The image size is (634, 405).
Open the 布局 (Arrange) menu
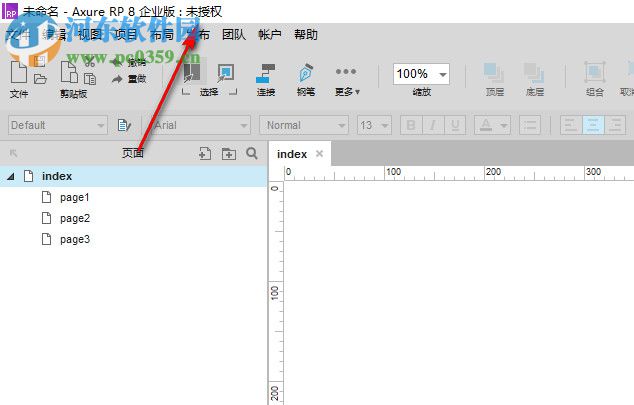pyautogui.click(x=162, y=35)
